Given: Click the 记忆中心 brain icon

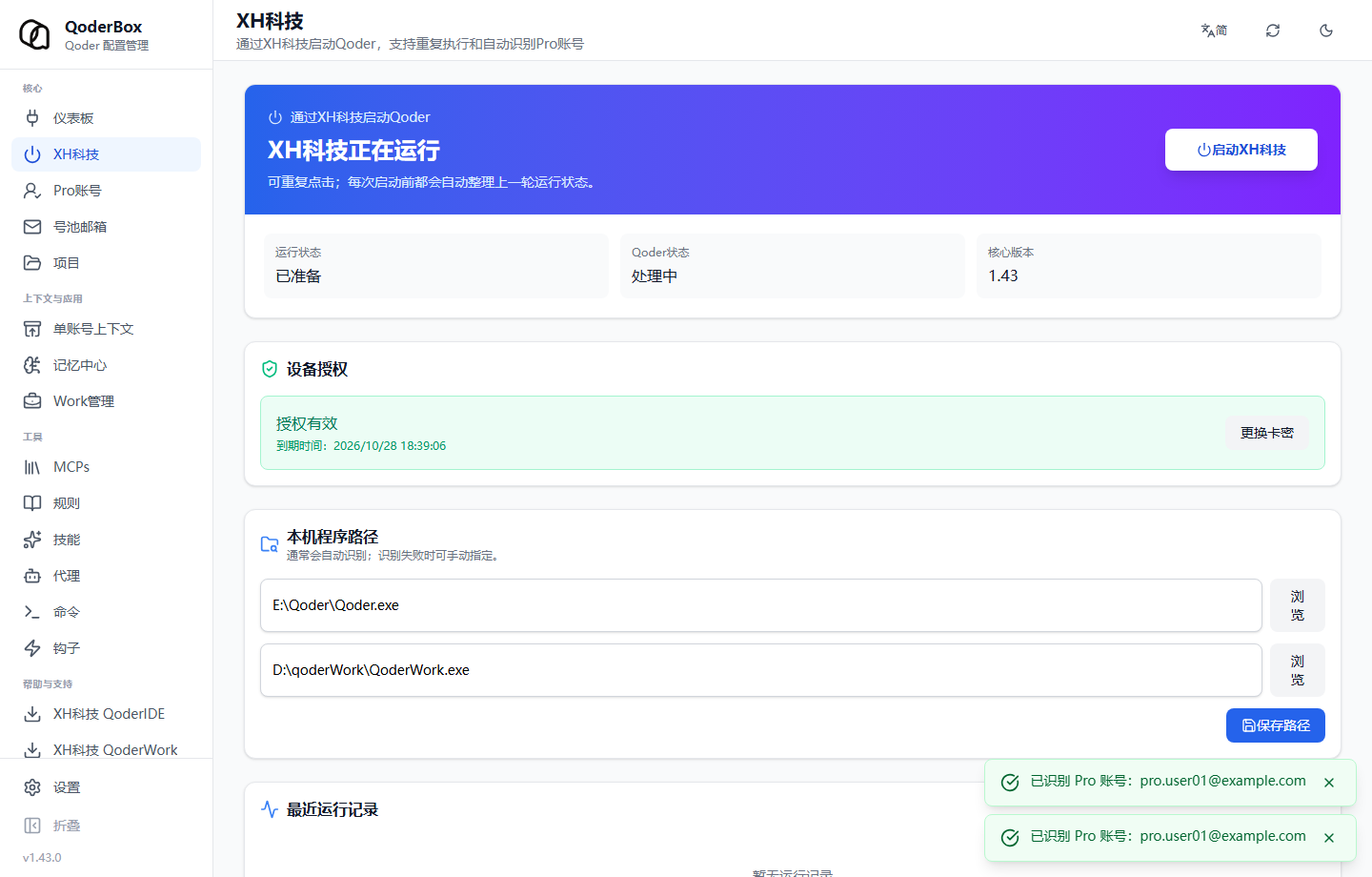Looking at the screenshot, I should [32, 365].
